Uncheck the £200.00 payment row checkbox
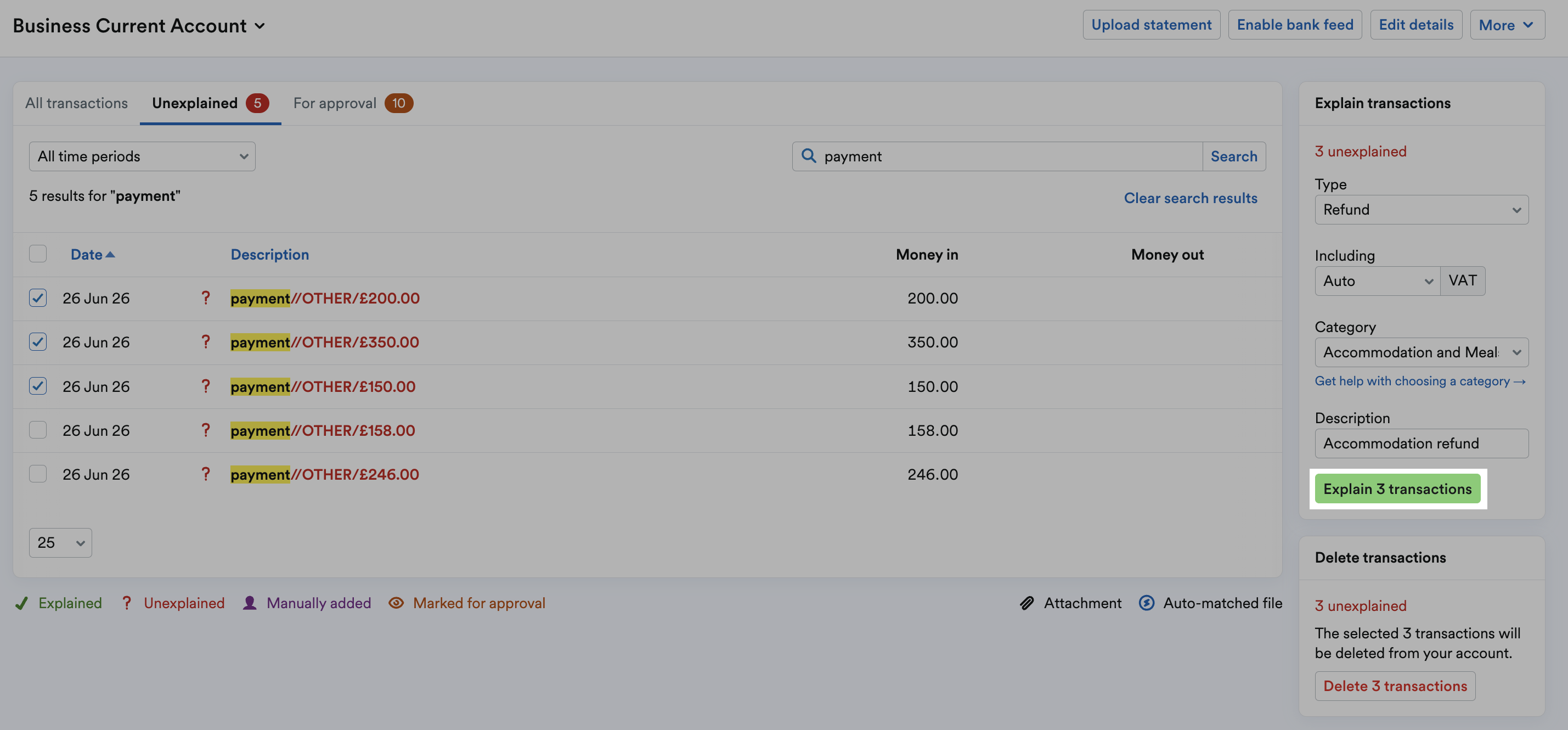The height and width of the screenshot is (730, 1568). click(x=38, y=297)
